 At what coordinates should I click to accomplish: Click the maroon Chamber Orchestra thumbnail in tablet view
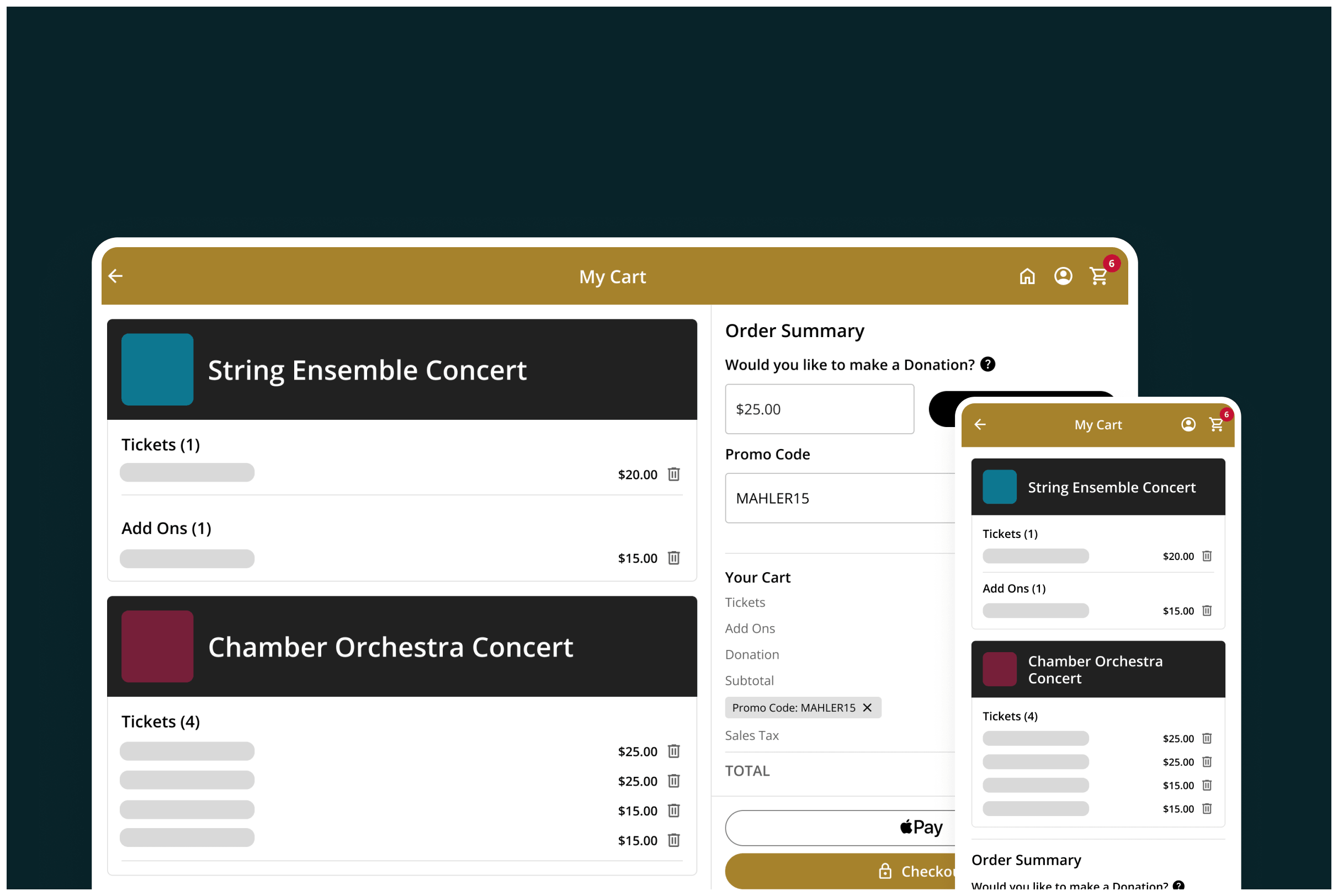[x=157, y=646]
